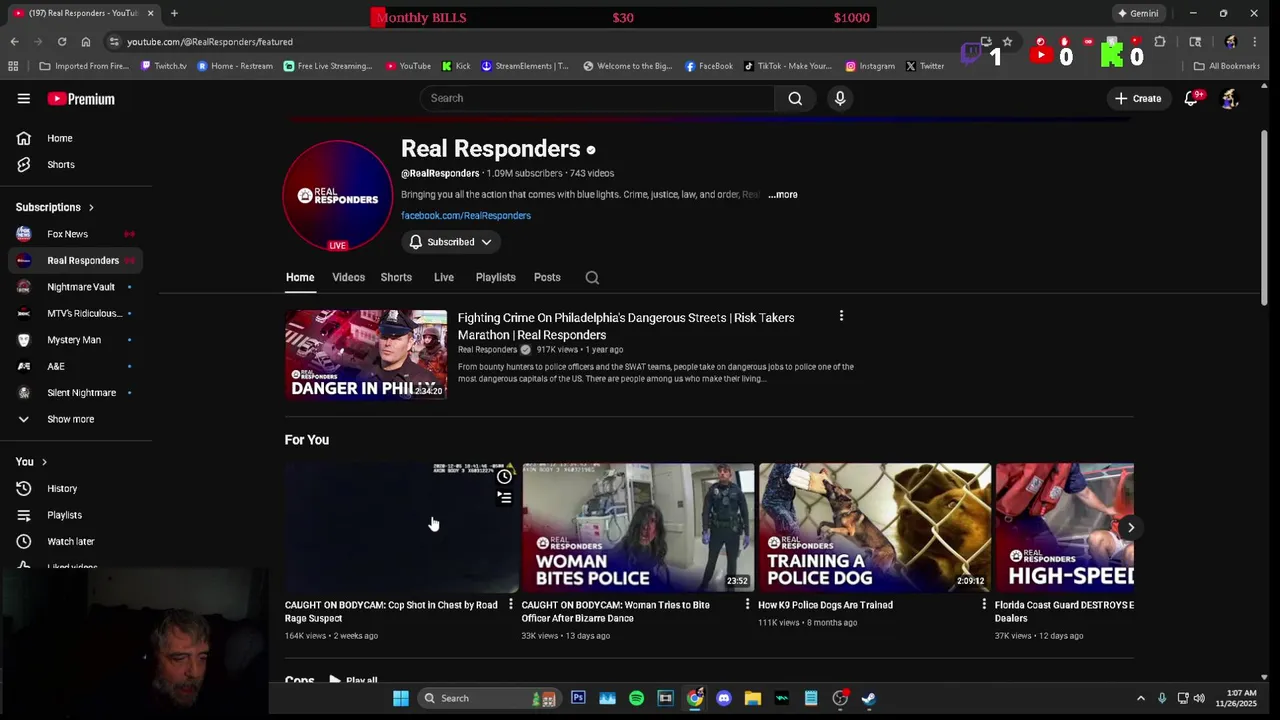Search within channel using magnifier icon
Screen dimensions: 1280x720
pyautogui.click(x=592, y=277)
